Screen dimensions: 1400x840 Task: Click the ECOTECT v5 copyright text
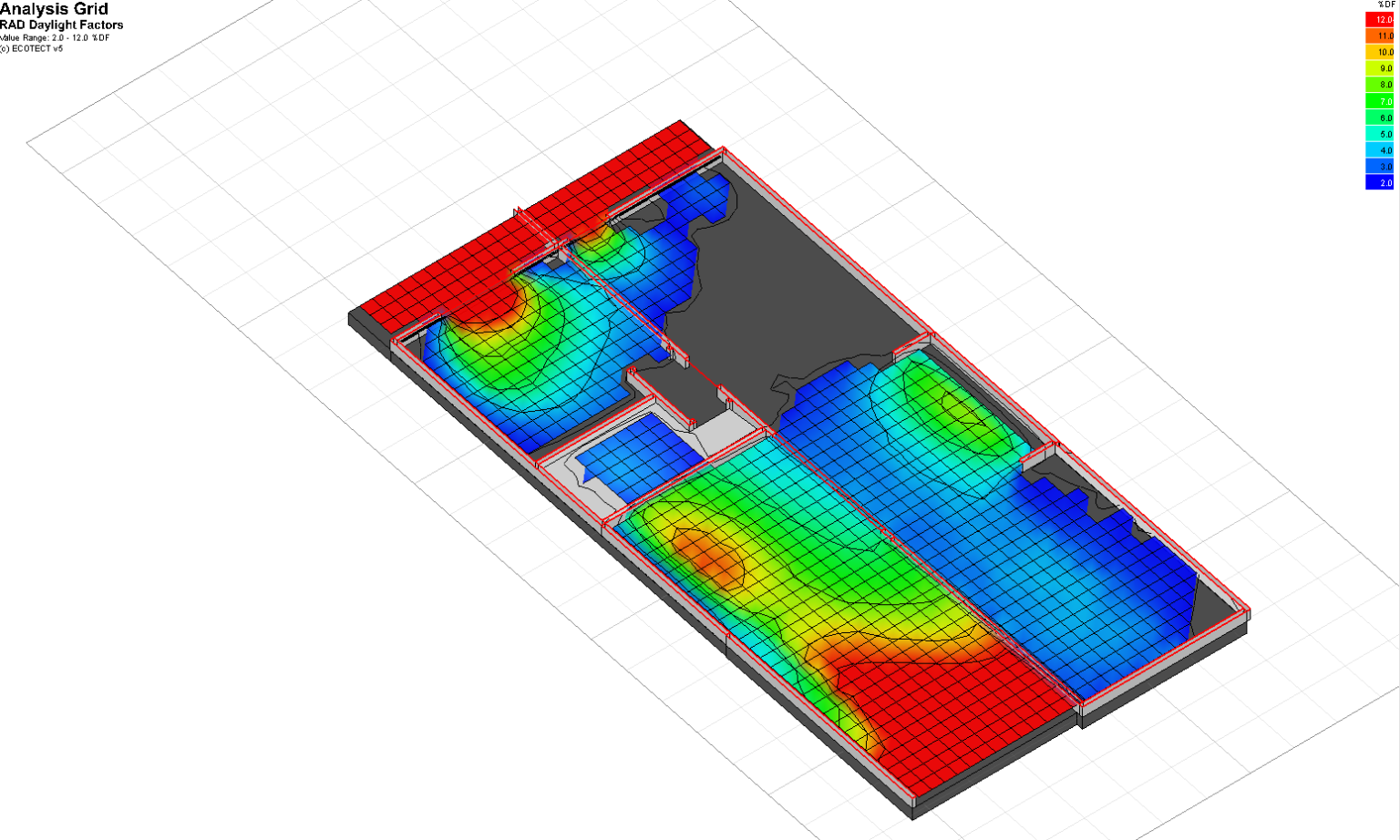click(32, 48)
